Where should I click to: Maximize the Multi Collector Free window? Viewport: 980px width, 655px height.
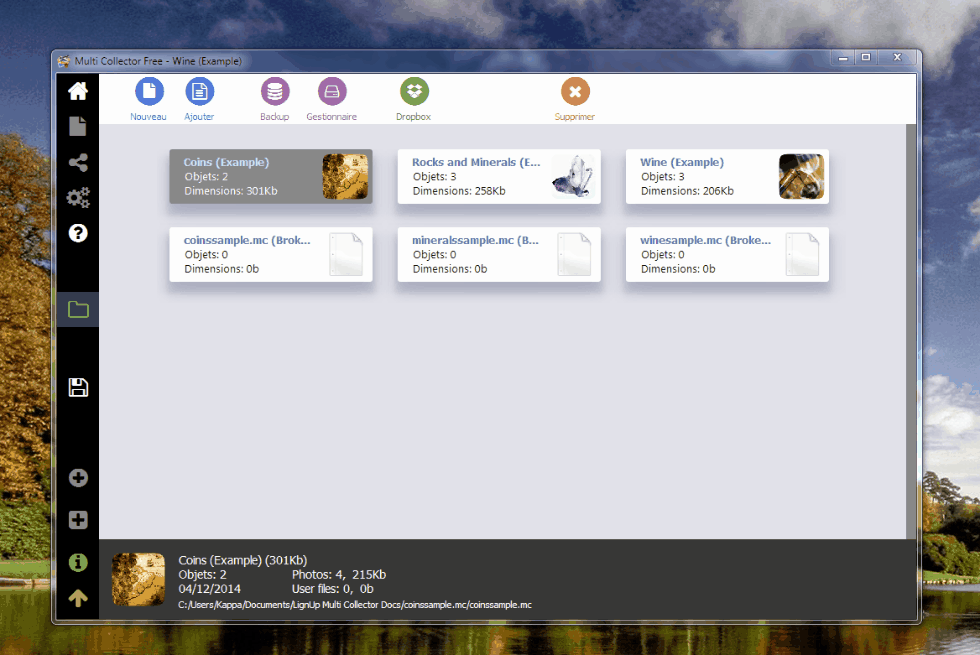[866, 58]
